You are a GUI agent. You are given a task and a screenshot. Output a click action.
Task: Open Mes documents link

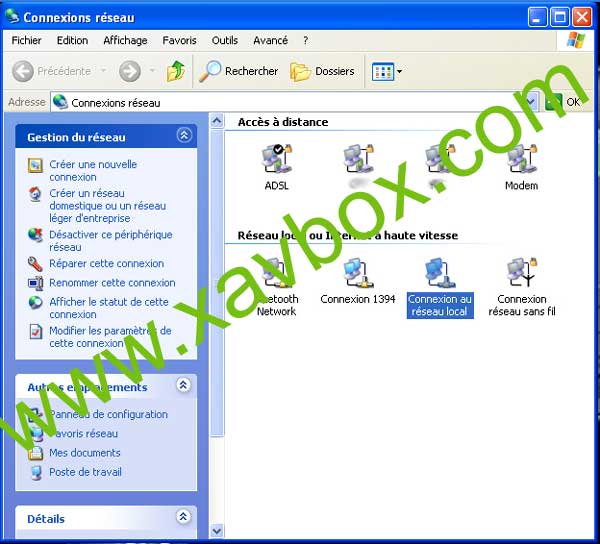(x=85, y=453)
